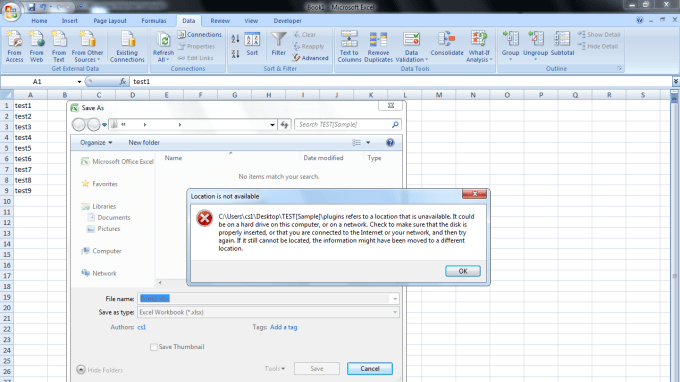Switch to the Home tab

tap(39, 20)
